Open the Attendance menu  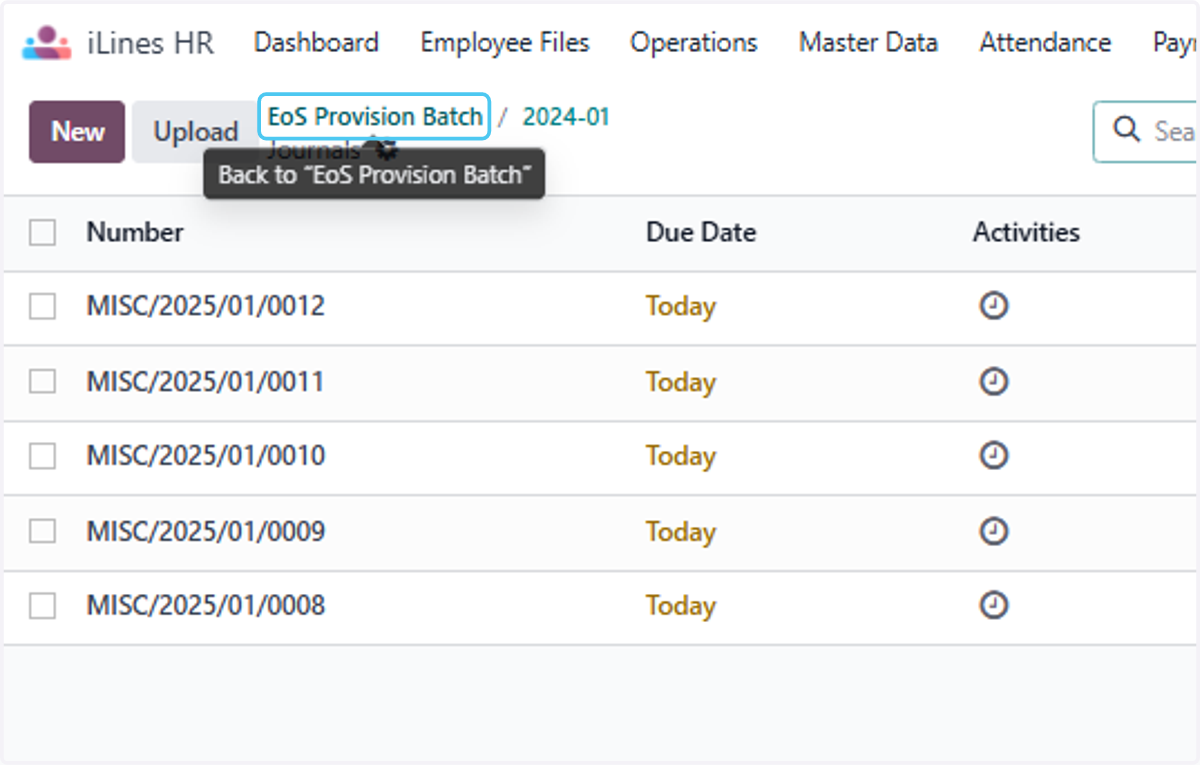(x=1045, y=43)
